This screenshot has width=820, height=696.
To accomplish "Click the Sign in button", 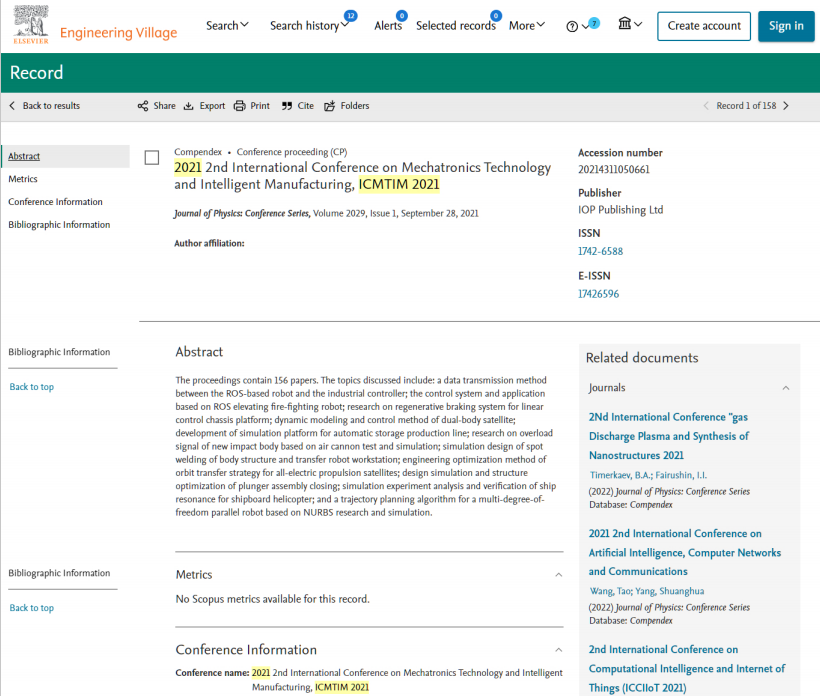I will 786,26.
